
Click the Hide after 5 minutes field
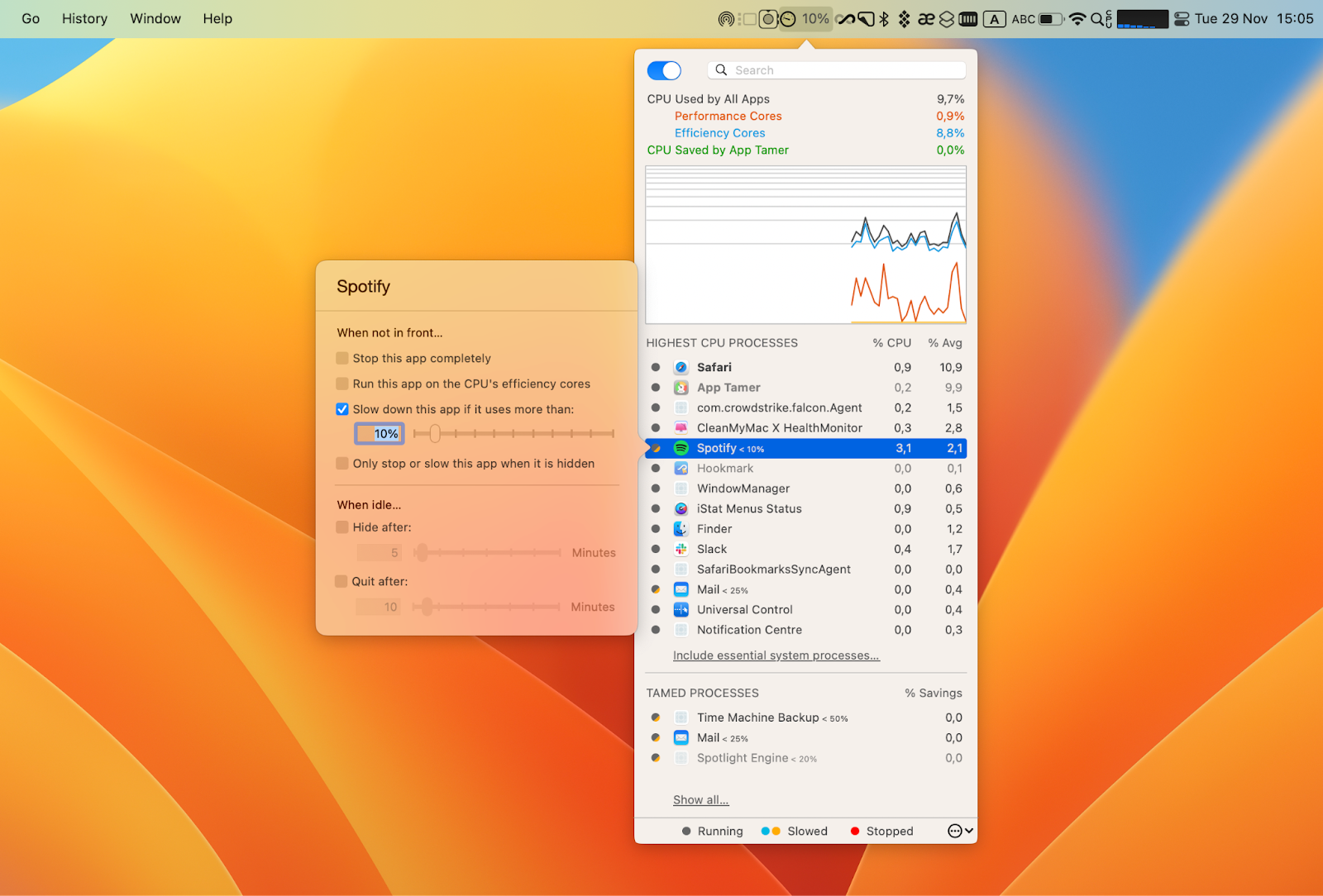(x=380, y=553)
